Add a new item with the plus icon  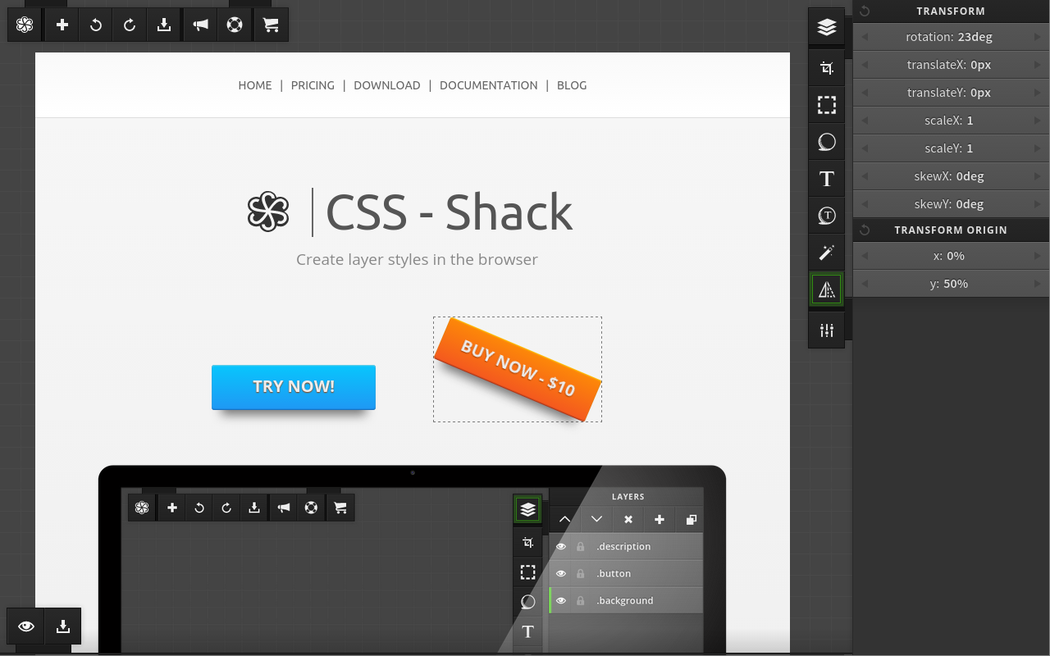click(x=62, y=25)
